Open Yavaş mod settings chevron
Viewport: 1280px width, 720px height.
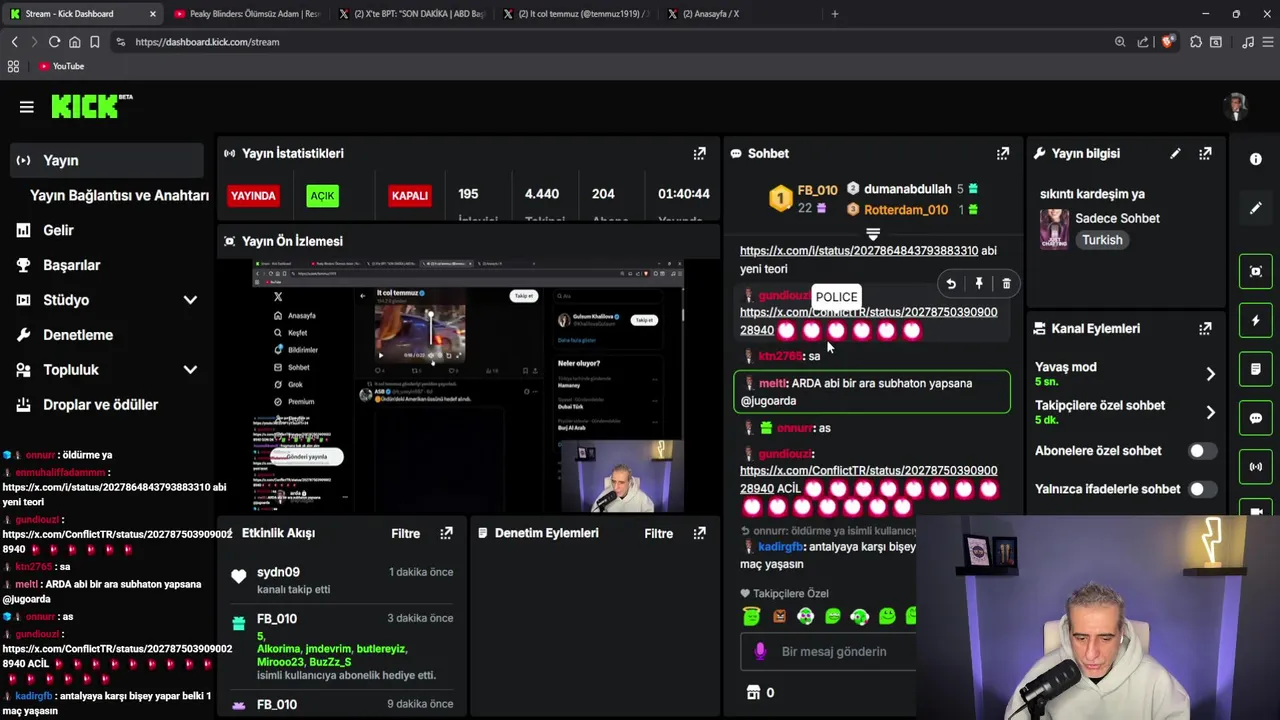pos(1210,374)
